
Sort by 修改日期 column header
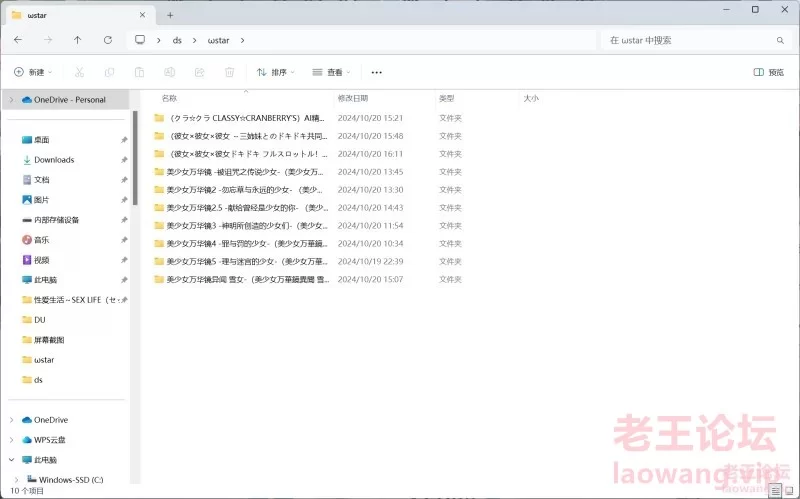click(x=353, y=98)
